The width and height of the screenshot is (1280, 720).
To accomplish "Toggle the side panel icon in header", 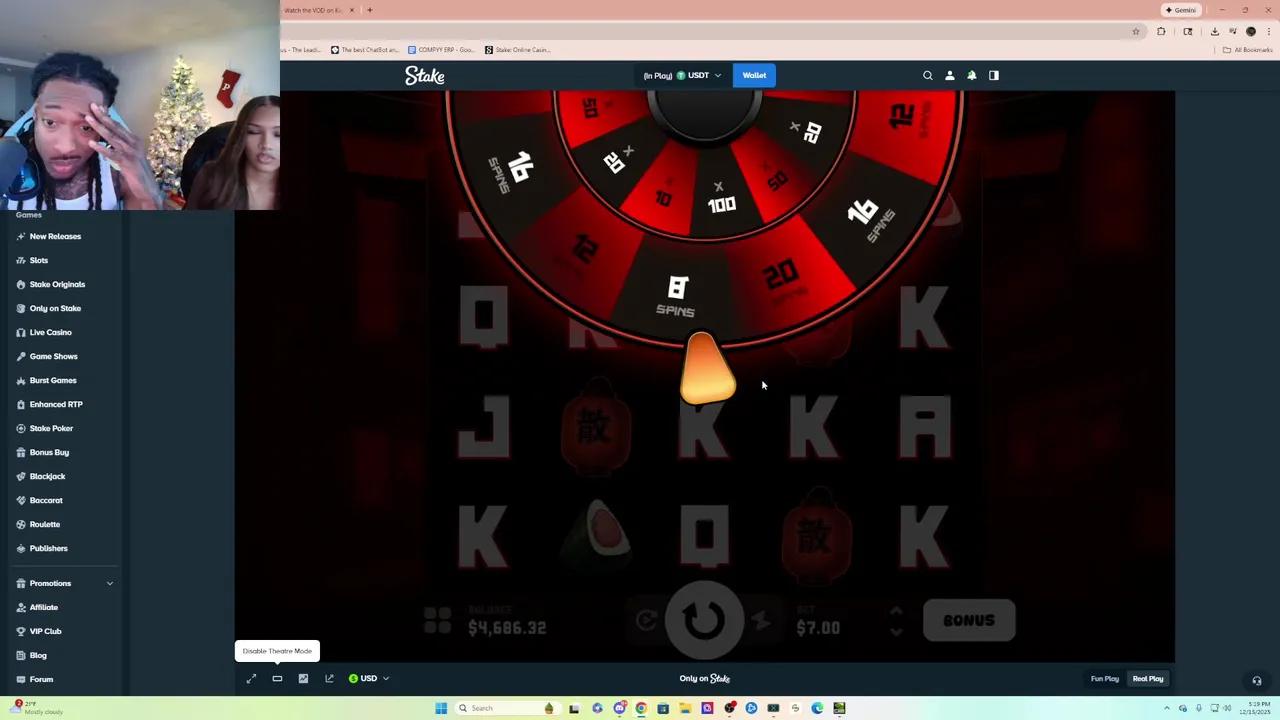I will (x=994, y=75).
